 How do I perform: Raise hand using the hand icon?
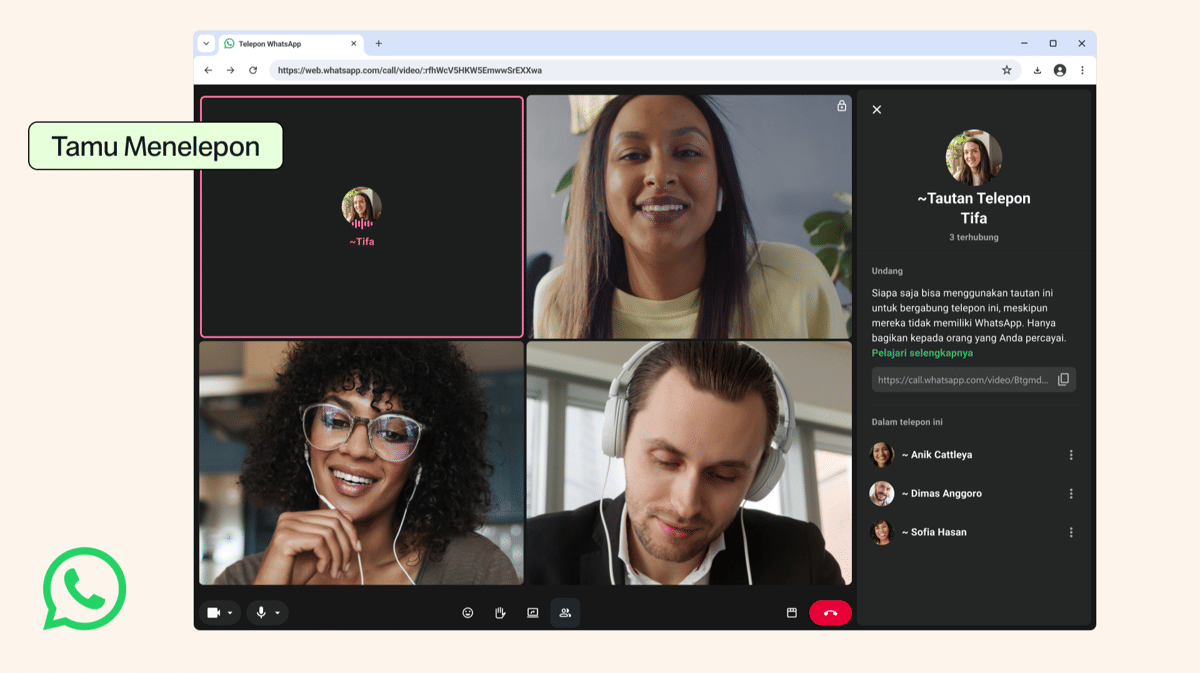[500, 613]
